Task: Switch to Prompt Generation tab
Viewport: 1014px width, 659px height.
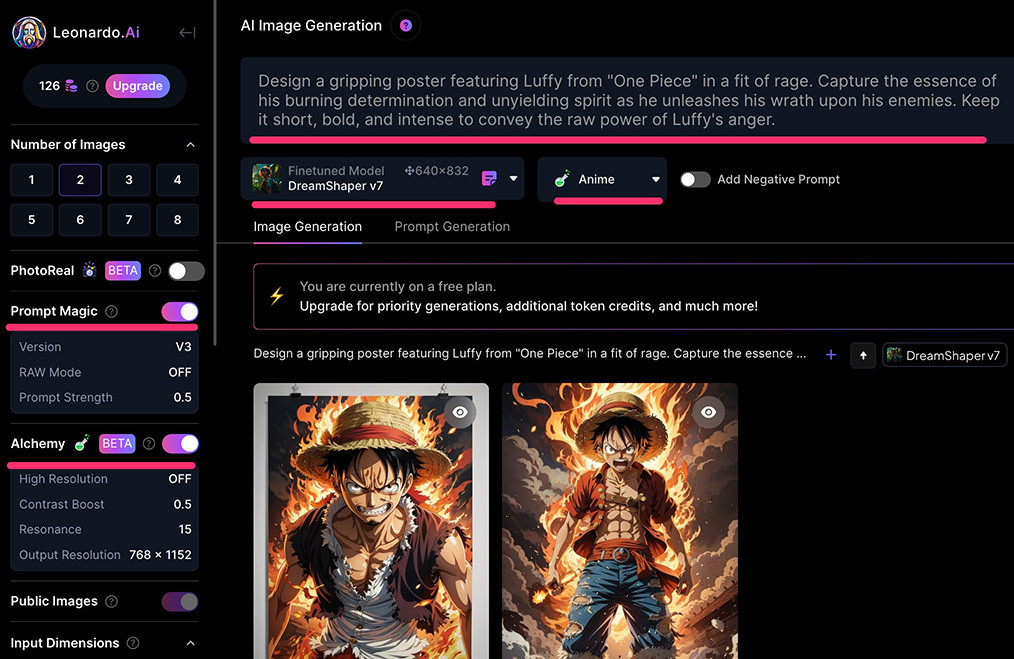Action: coord(452,226)
